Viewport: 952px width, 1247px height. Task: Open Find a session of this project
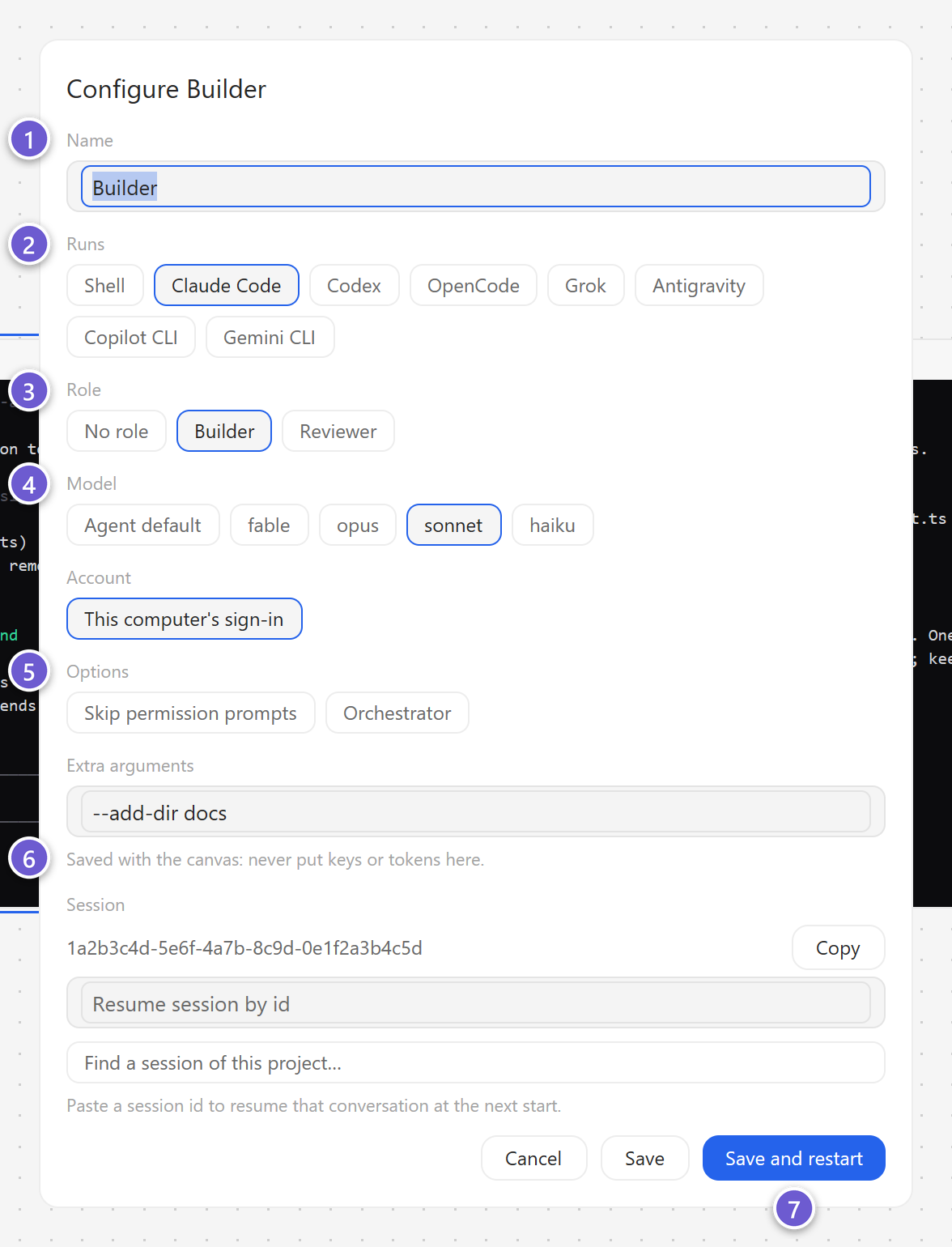coord(476,1063)
